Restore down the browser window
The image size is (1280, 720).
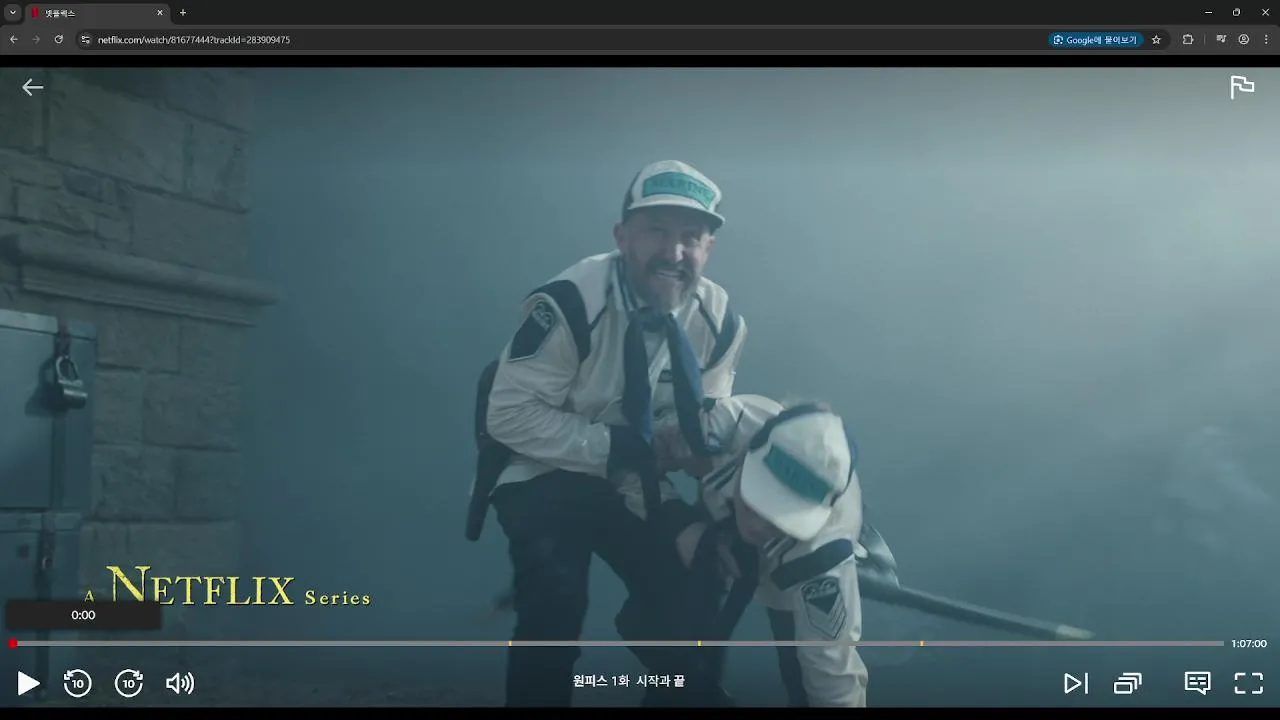pos(1236,13)
